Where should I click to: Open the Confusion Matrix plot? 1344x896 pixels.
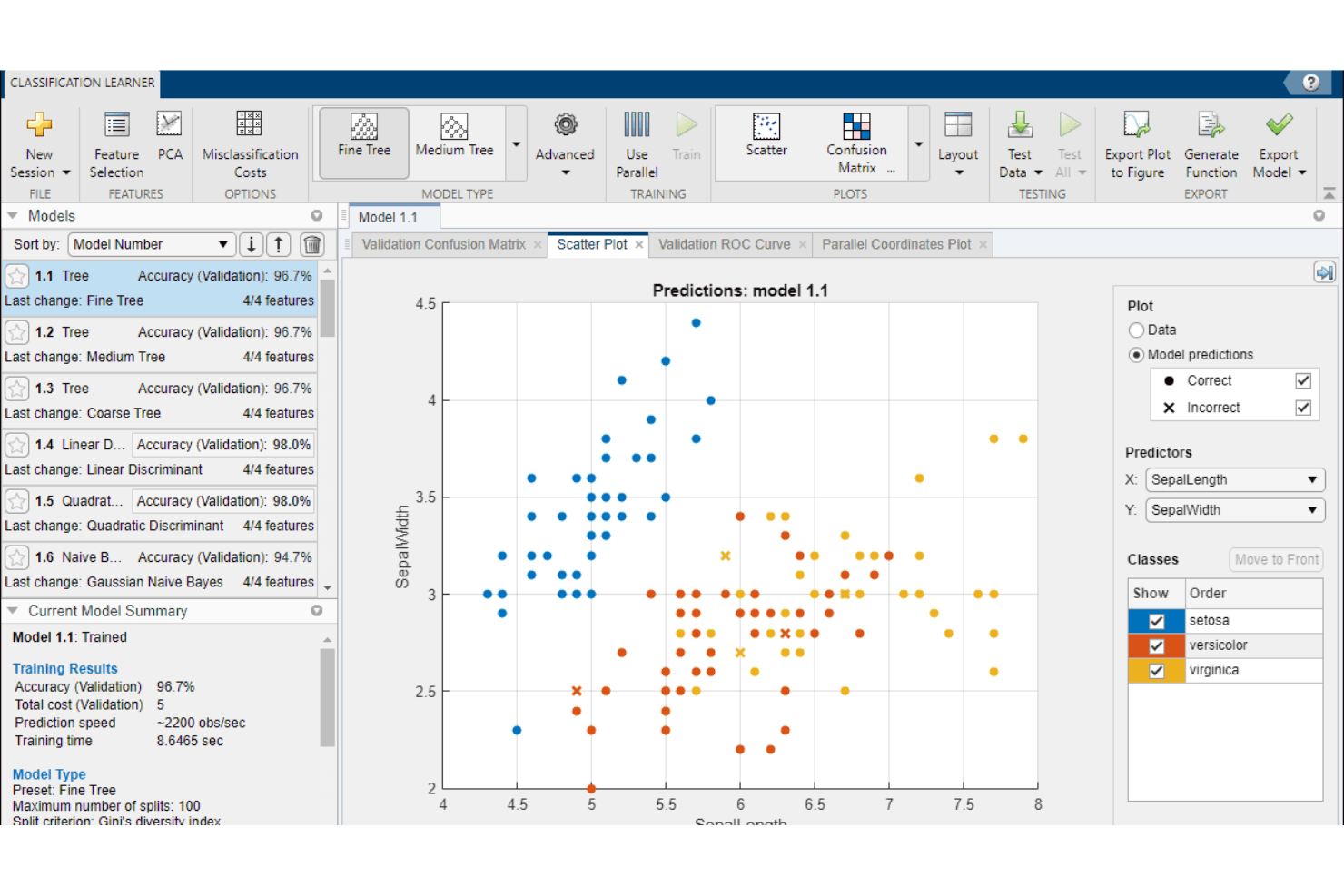(856, 141)
